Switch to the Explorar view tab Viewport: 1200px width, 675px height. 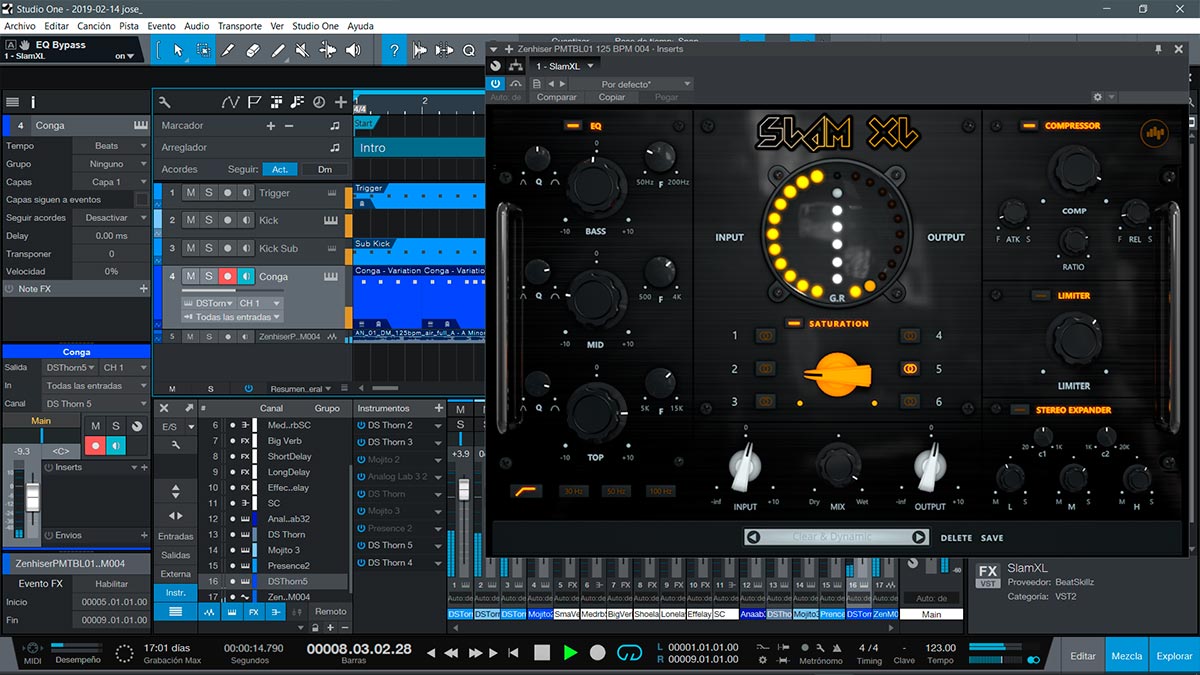point(1174,656)
